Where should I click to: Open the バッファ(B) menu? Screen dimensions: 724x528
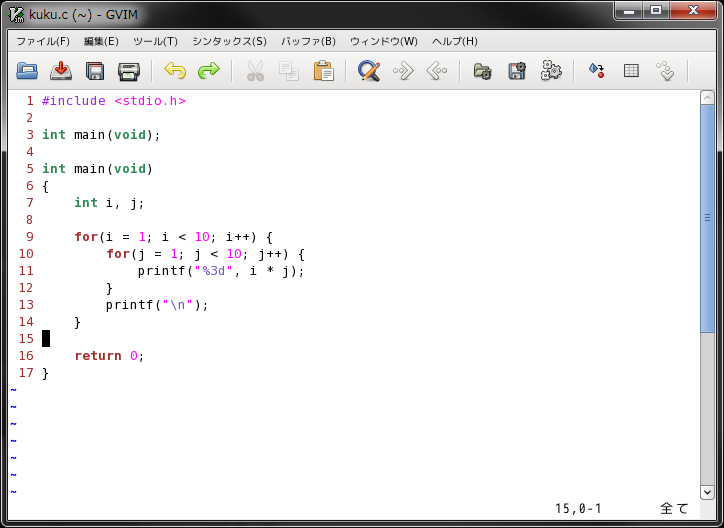(308, 42)
